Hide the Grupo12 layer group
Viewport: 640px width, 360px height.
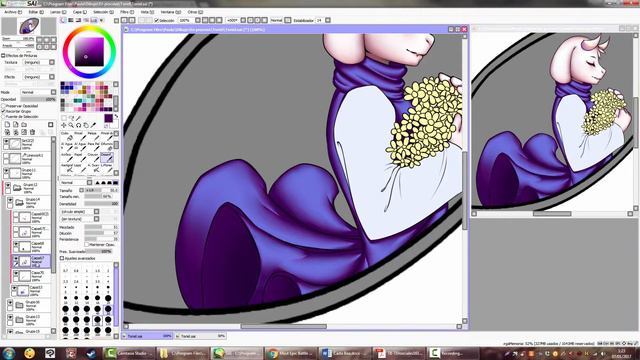[8, 185]
